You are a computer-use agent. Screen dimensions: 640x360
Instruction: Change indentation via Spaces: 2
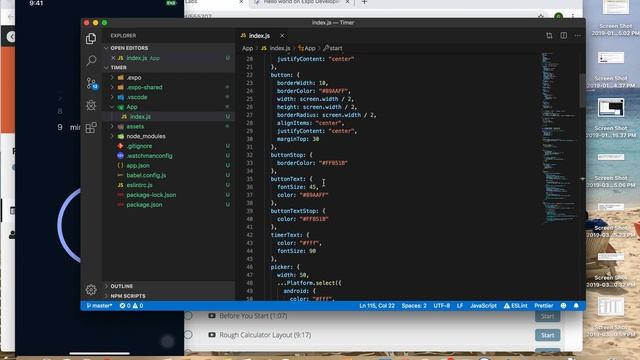[414, 305]
